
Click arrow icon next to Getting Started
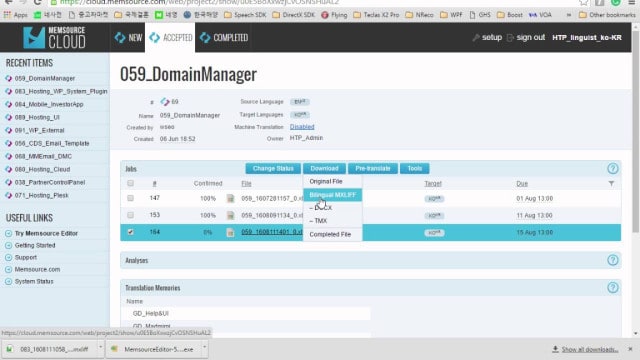(9, 246)
